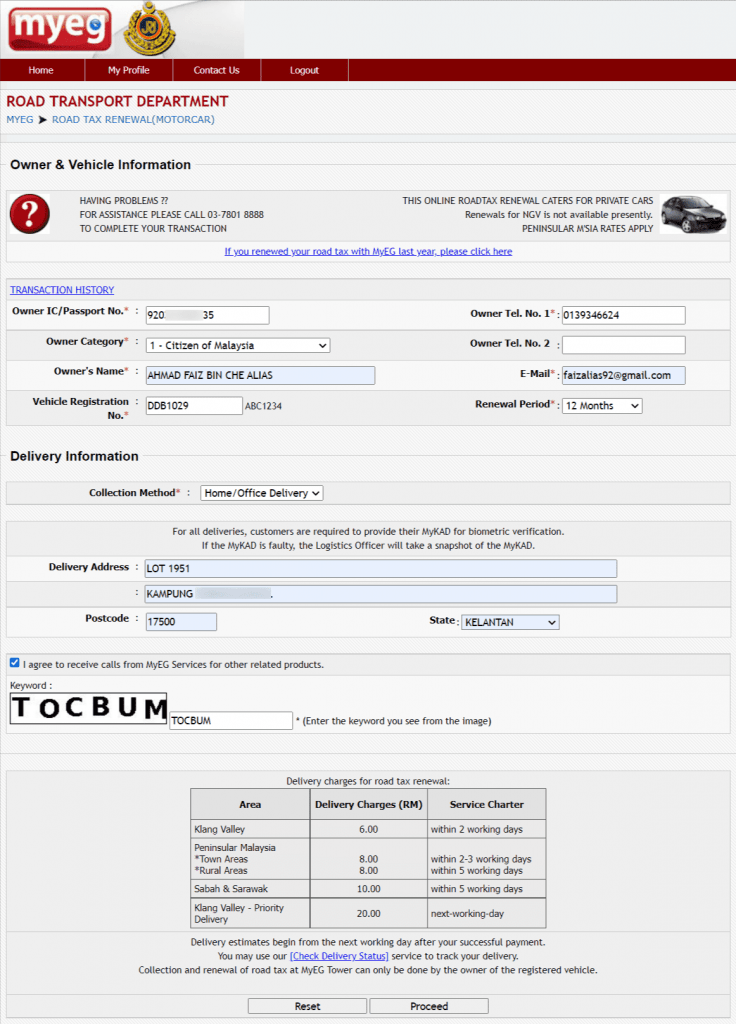The image size is (736, 1024).
Task: Click the black car image
Action: click(x=693, y=213)
